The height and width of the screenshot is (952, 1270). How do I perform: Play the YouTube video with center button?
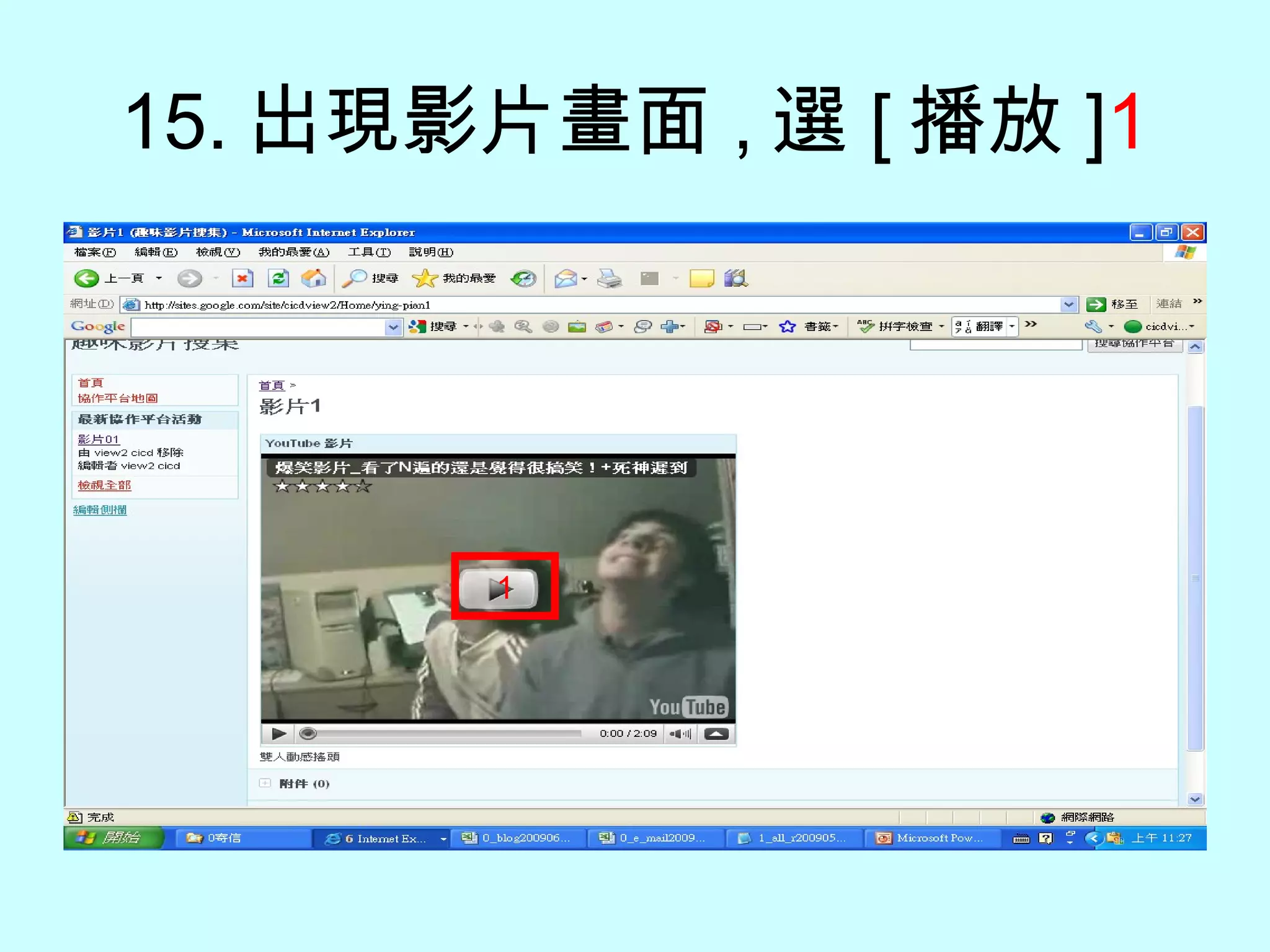[x=498, y=588]
